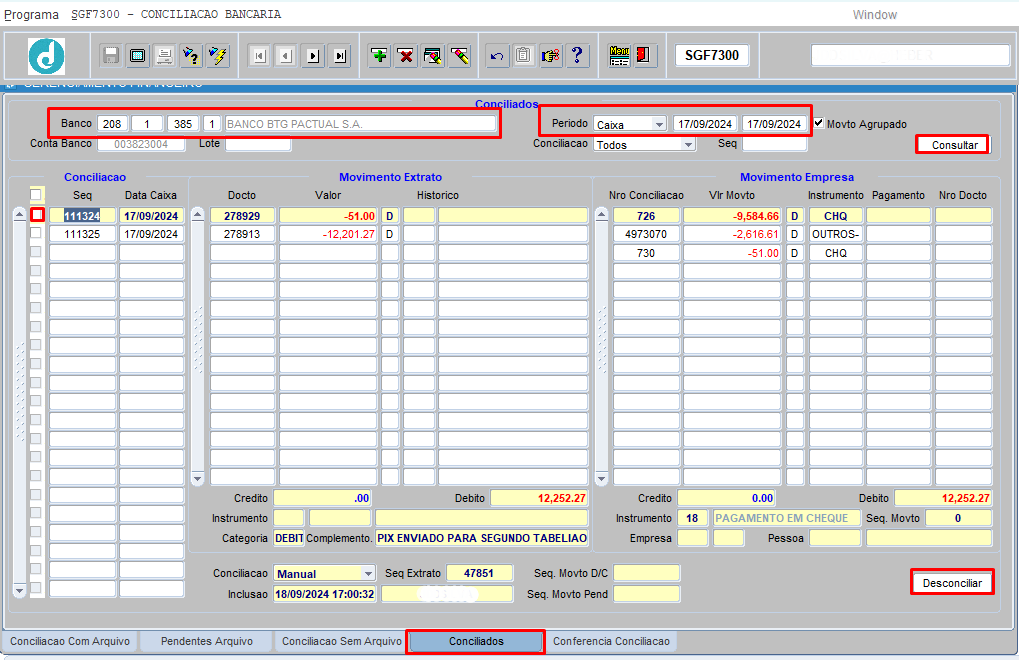The image size is (1019, 660).
Task: Switch to Conciliacao Com Arquivo tab
Action: tap(70, 641)
